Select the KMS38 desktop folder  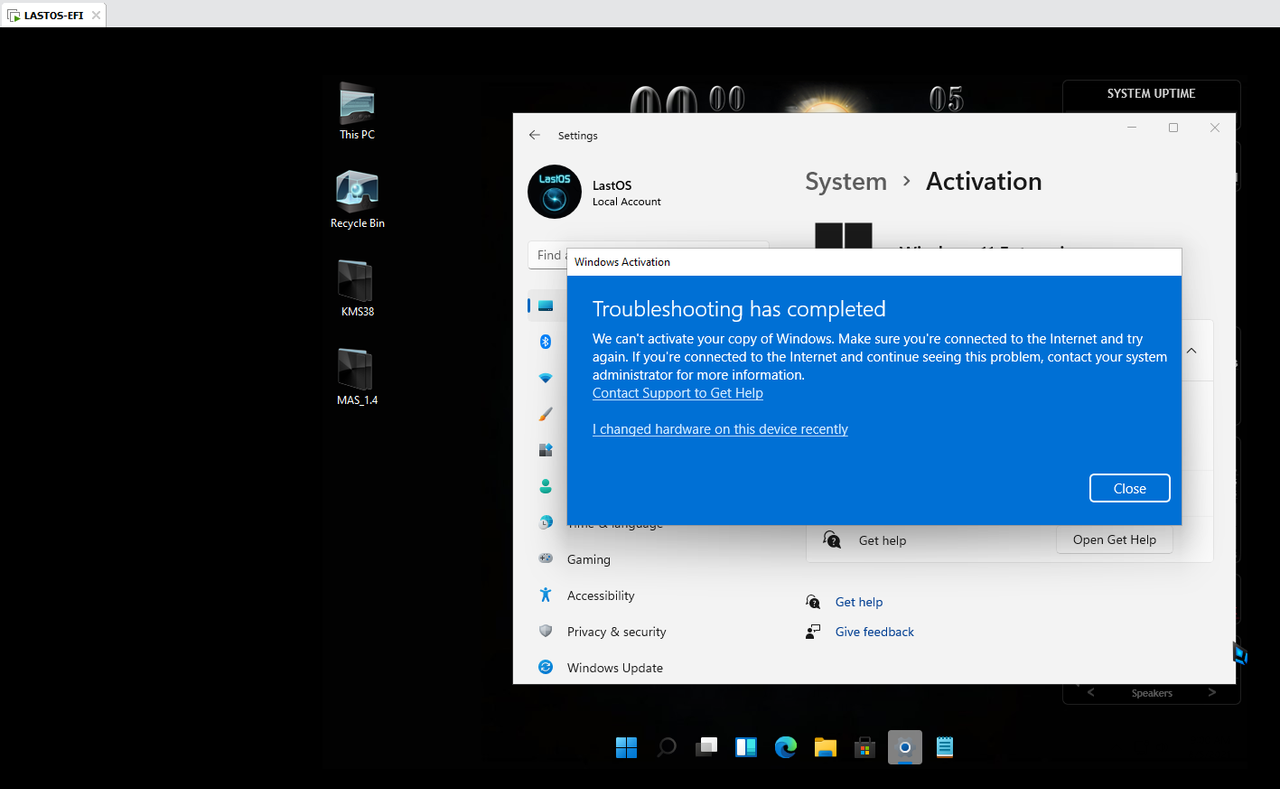[357, 287]
